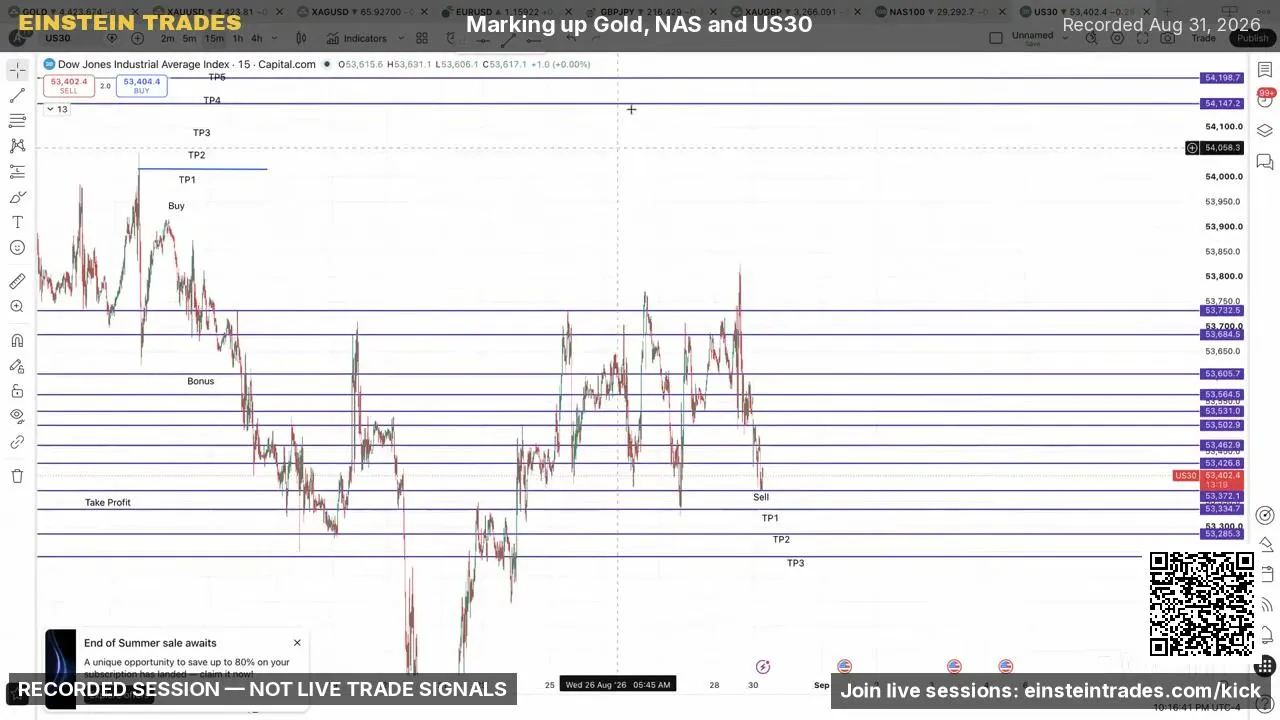Select the 4h timeframe
The image size is (1280, 720).
257,38
